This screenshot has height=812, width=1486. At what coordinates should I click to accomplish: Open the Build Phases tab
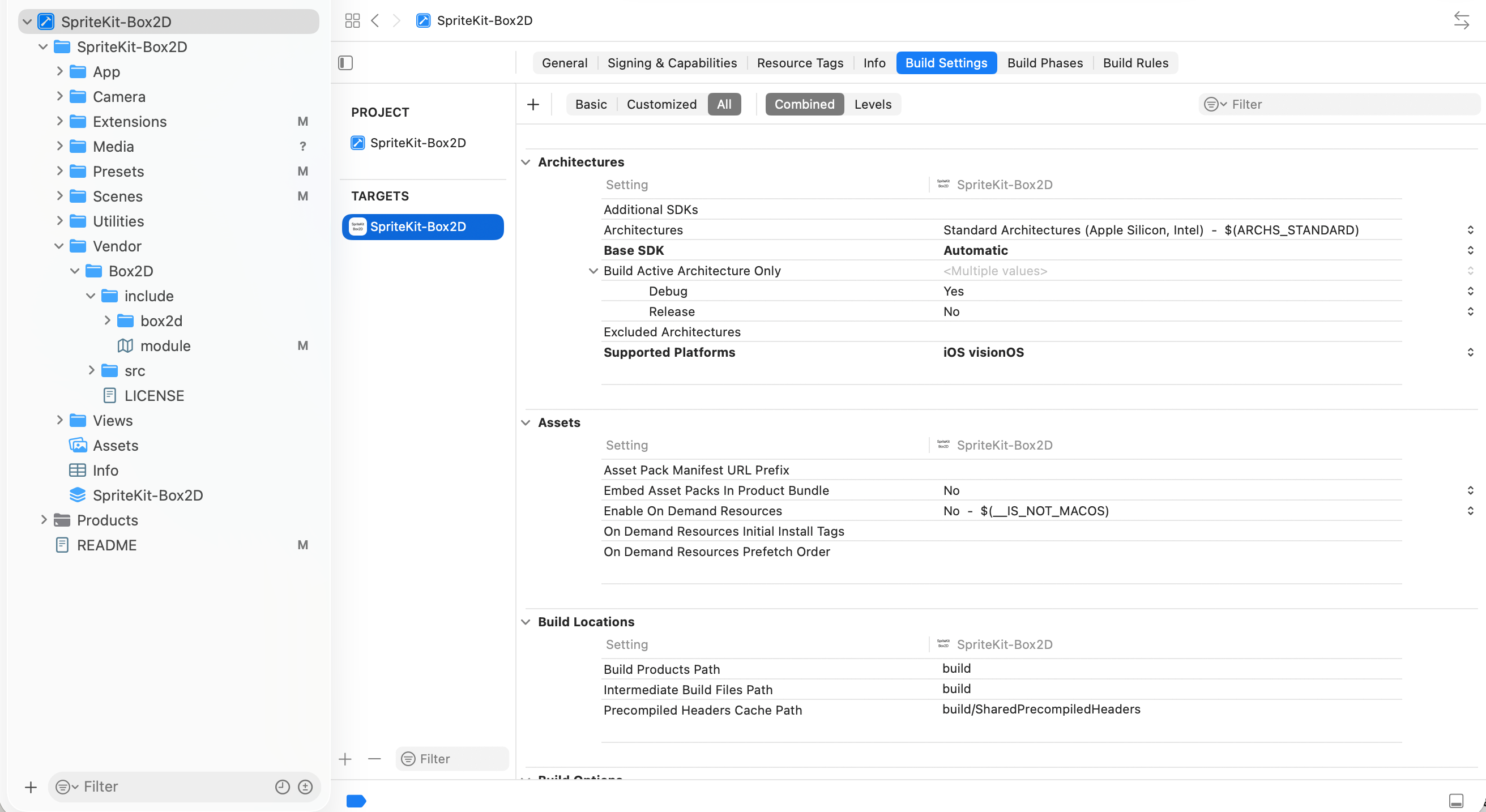(1045, 63)
